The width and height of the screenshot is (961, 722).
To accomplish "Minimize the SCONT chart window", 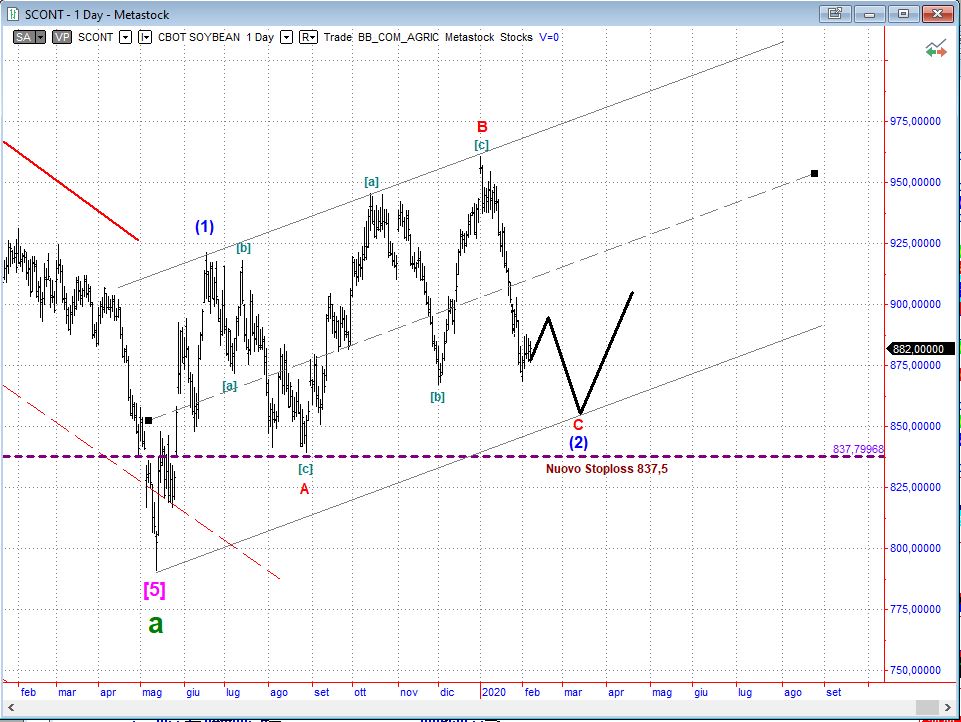I will [869, 13].
